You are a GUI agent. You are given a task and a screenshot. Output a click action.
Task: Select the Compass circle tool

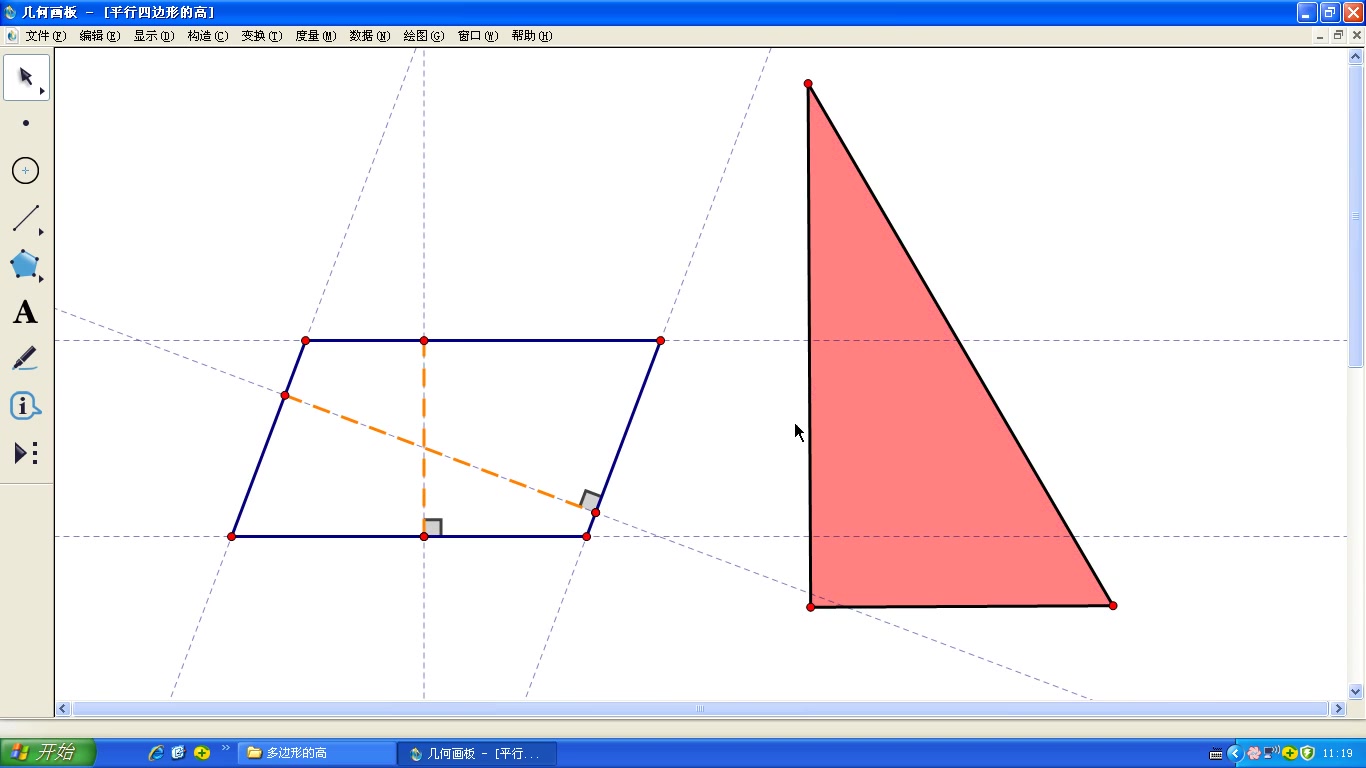pyautogui.click(x=26, y=171)
